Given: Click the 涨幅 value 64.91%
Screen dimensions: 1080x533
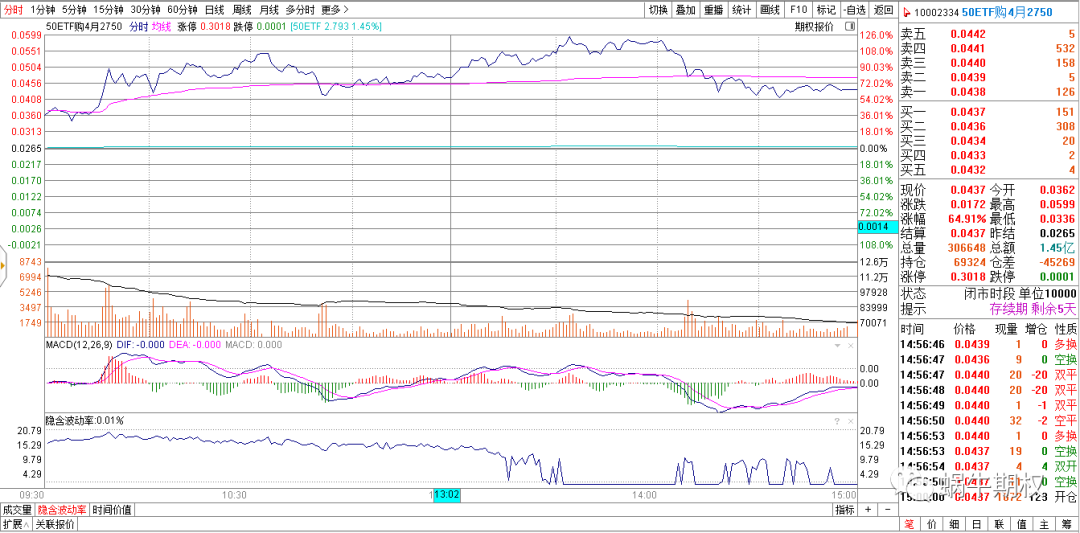Looking at the screenshot, I should point(966,218).
